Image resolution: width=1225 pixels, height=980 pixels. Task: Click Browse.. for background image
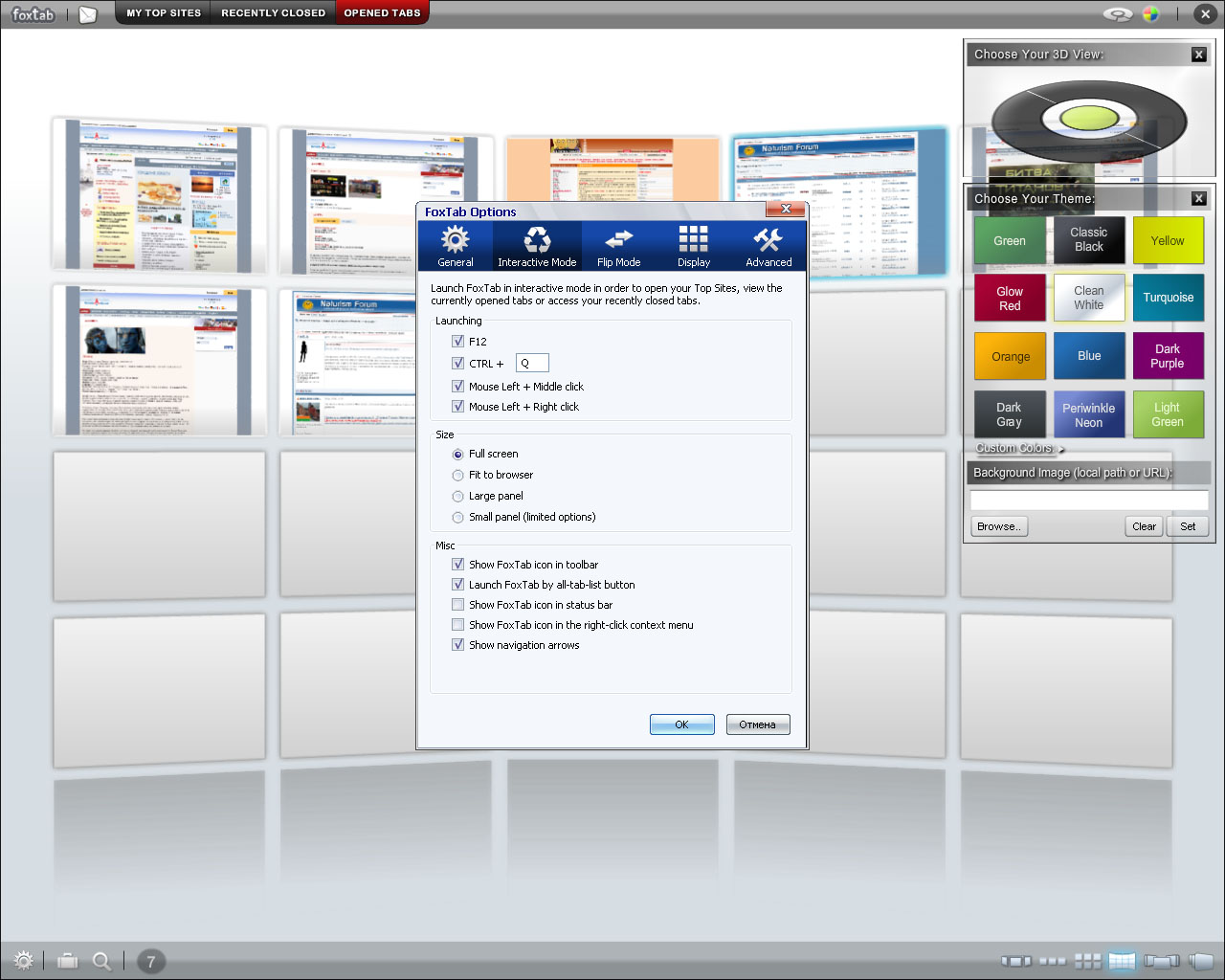point(999,526)
